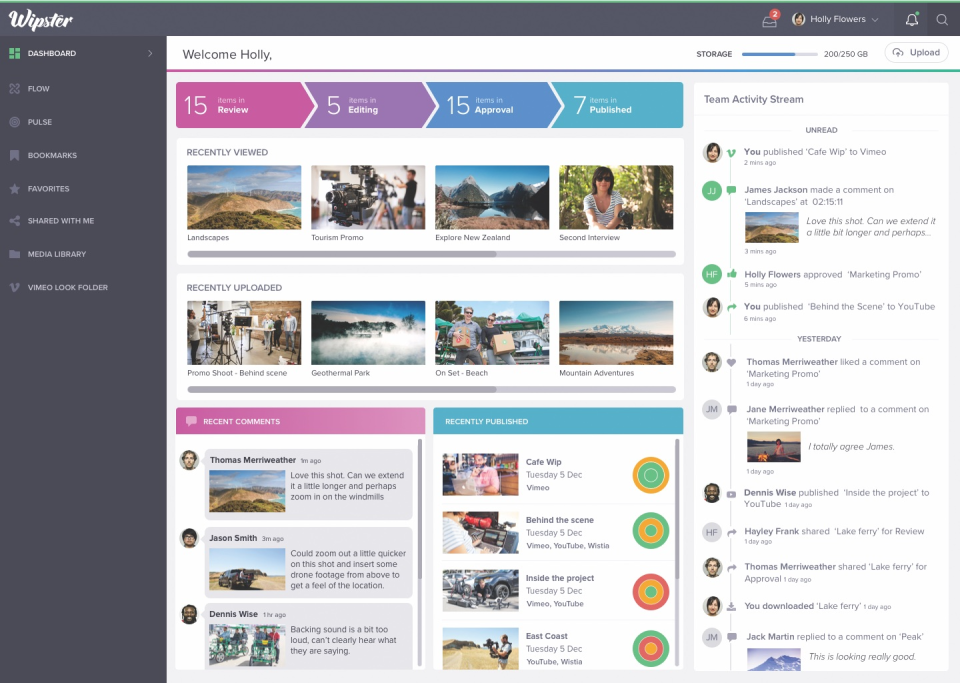This screenshot has height=683, width=960.
Task: Click the Upload button
Action: pos(915,52)
